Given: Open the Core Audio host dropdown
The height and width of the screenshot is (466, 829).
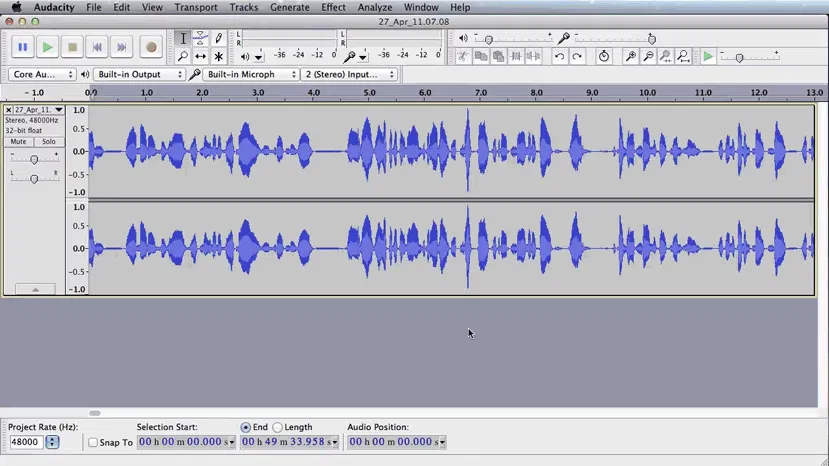Looking at the screenshot, I should 42,75.
